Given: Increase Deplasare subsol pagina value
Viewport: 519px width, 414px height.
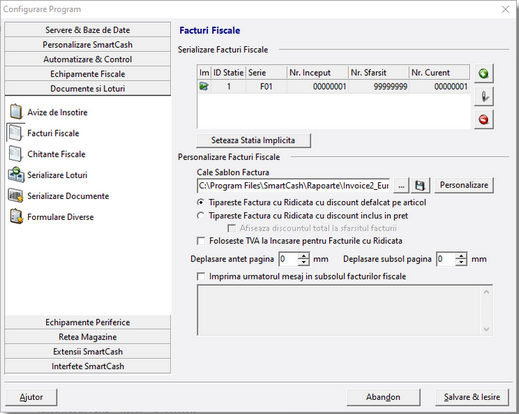Looking at the screenshot, I should click(x=461, y=256).
